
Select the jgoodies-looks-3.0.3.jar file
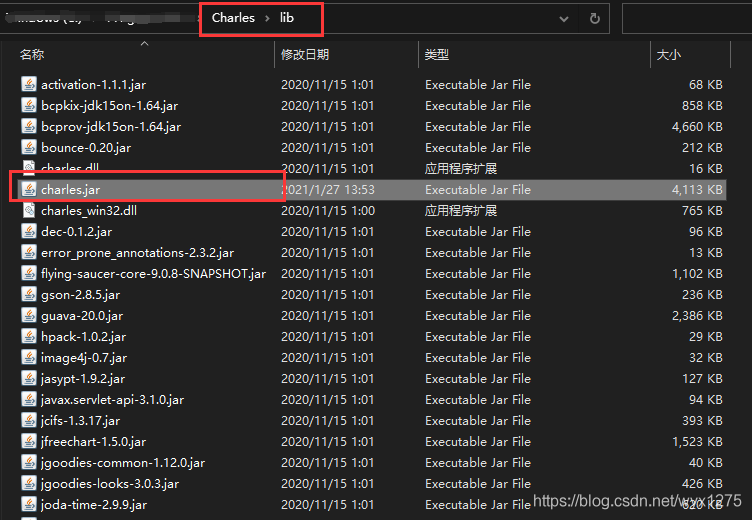tap(372, 484)
